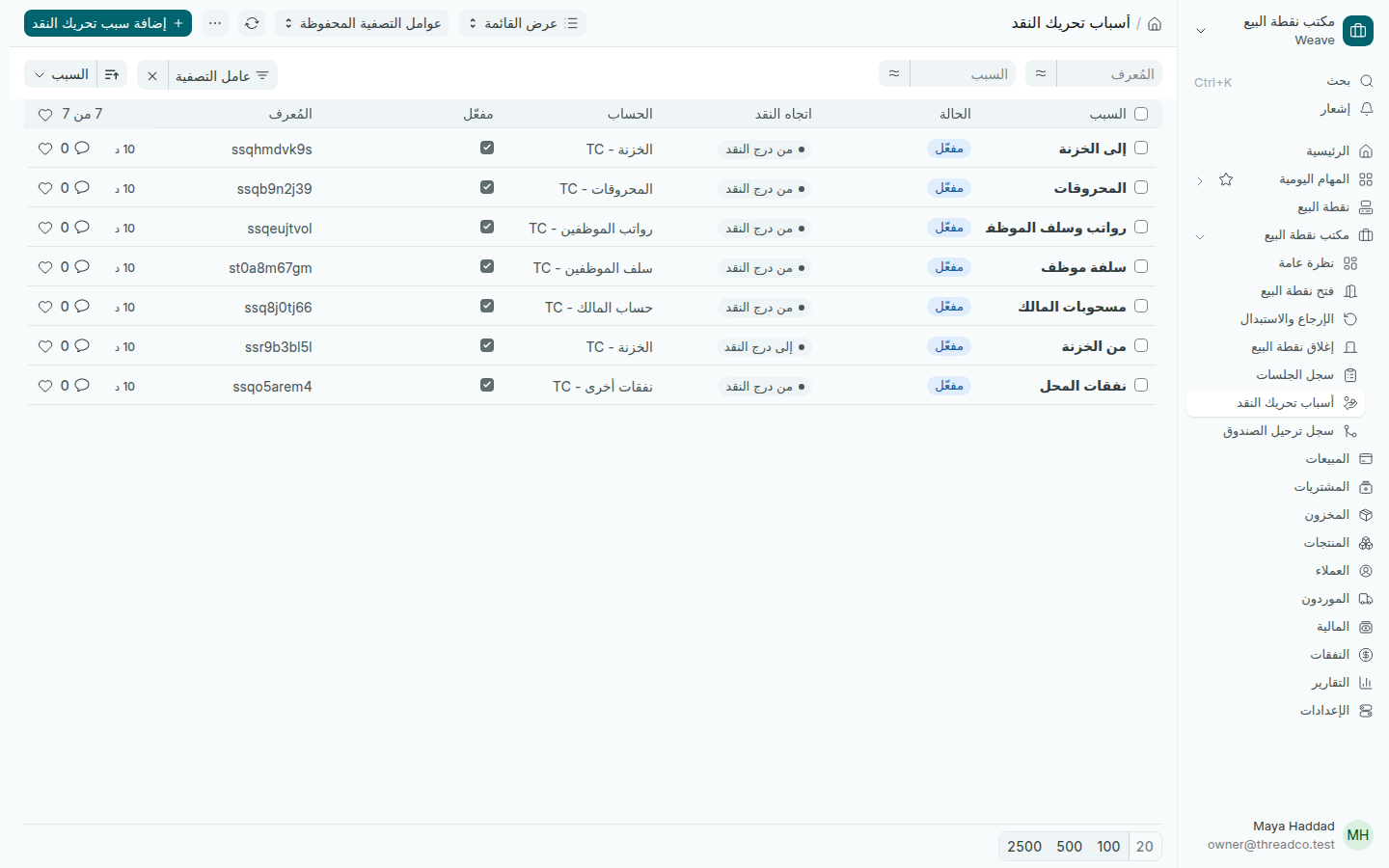The image size is (1389, 868).
Task: Select the سلفة موظف row checkbox
Action: [1141, 266]
